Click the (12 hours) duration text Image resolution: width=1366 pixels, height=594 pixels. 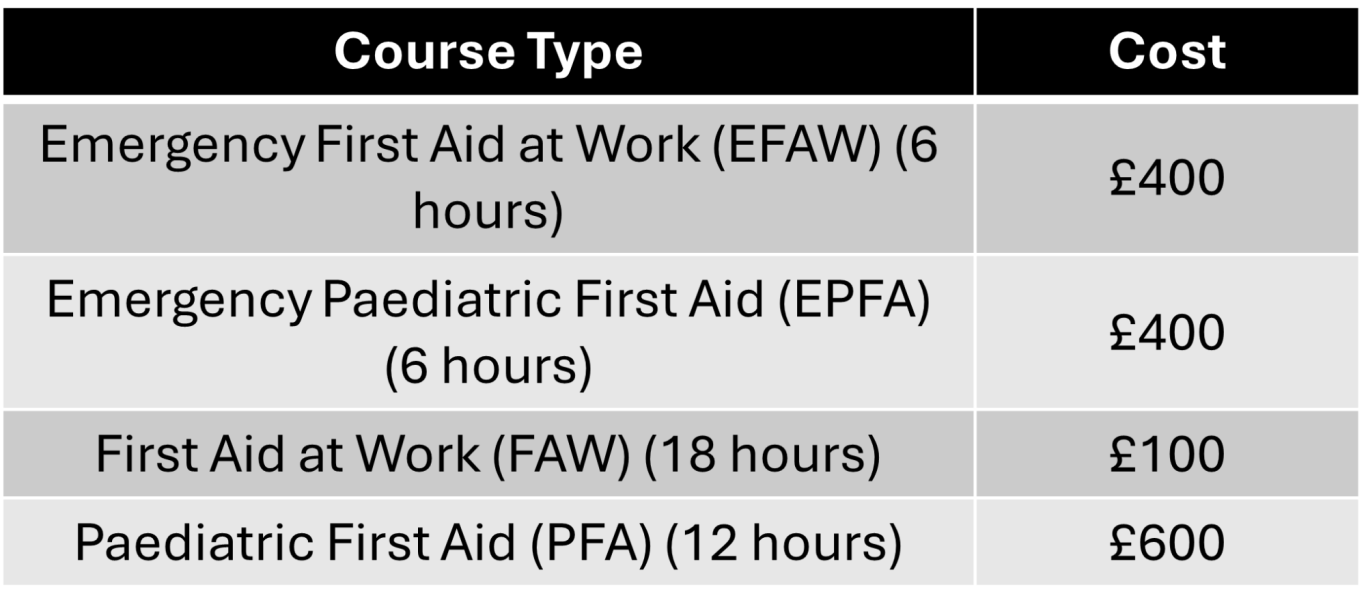784,544
